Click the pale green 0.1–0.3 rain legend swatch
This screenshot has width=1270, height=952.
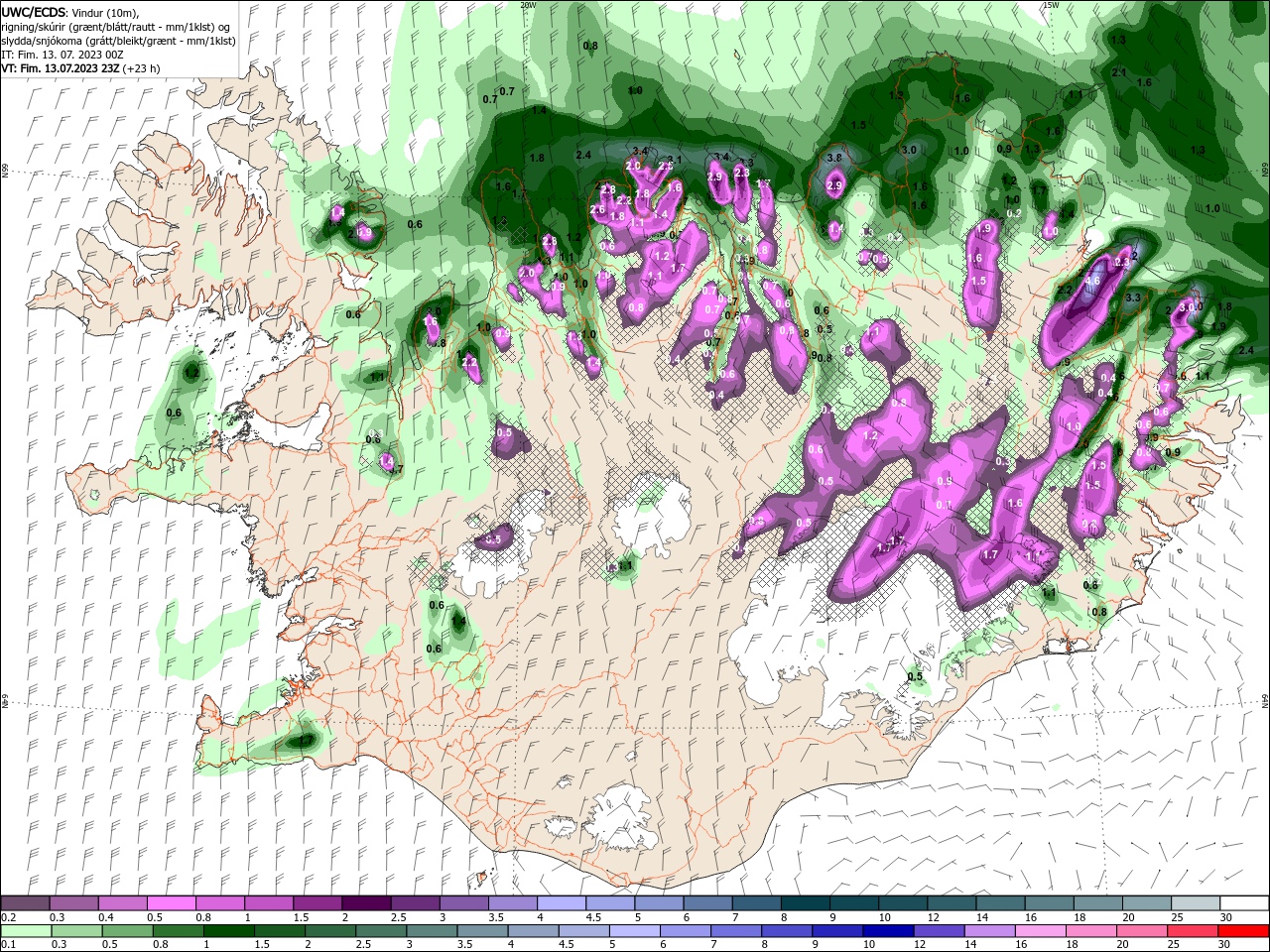coord(26,931)
